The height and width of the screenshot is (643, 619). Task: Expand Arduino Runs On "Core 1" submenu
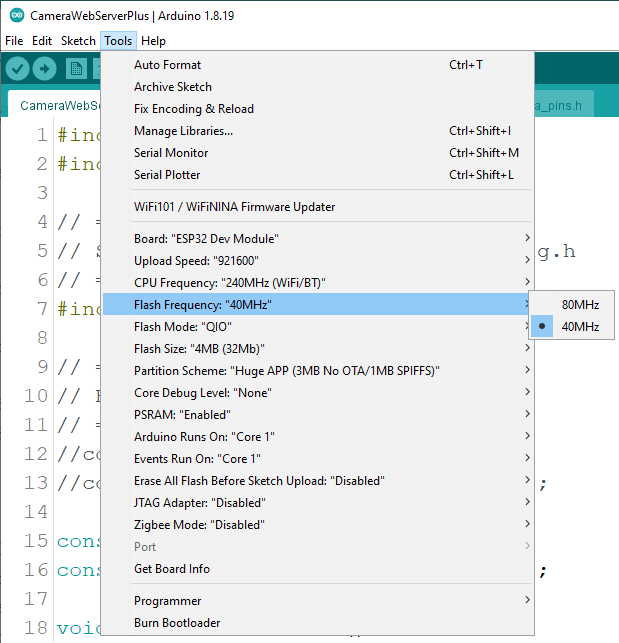tap(318, 437)
